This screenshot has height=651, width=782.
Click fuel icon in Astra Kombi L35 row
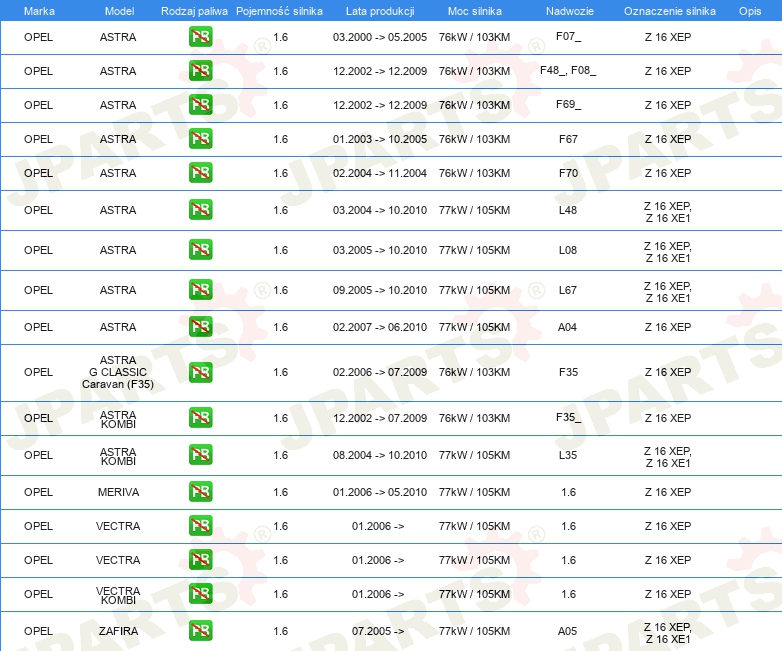[200, 455]
